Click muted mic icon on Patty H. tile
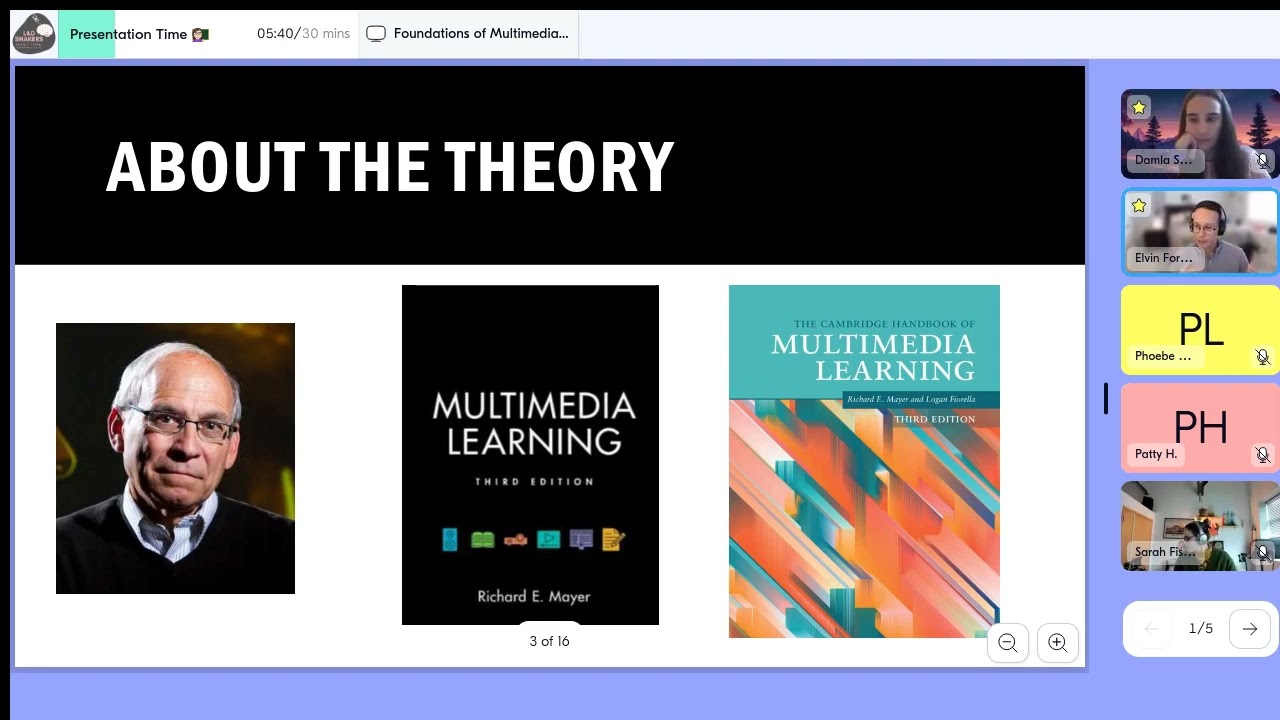The image size is (1280, 720). [1262, 454]
